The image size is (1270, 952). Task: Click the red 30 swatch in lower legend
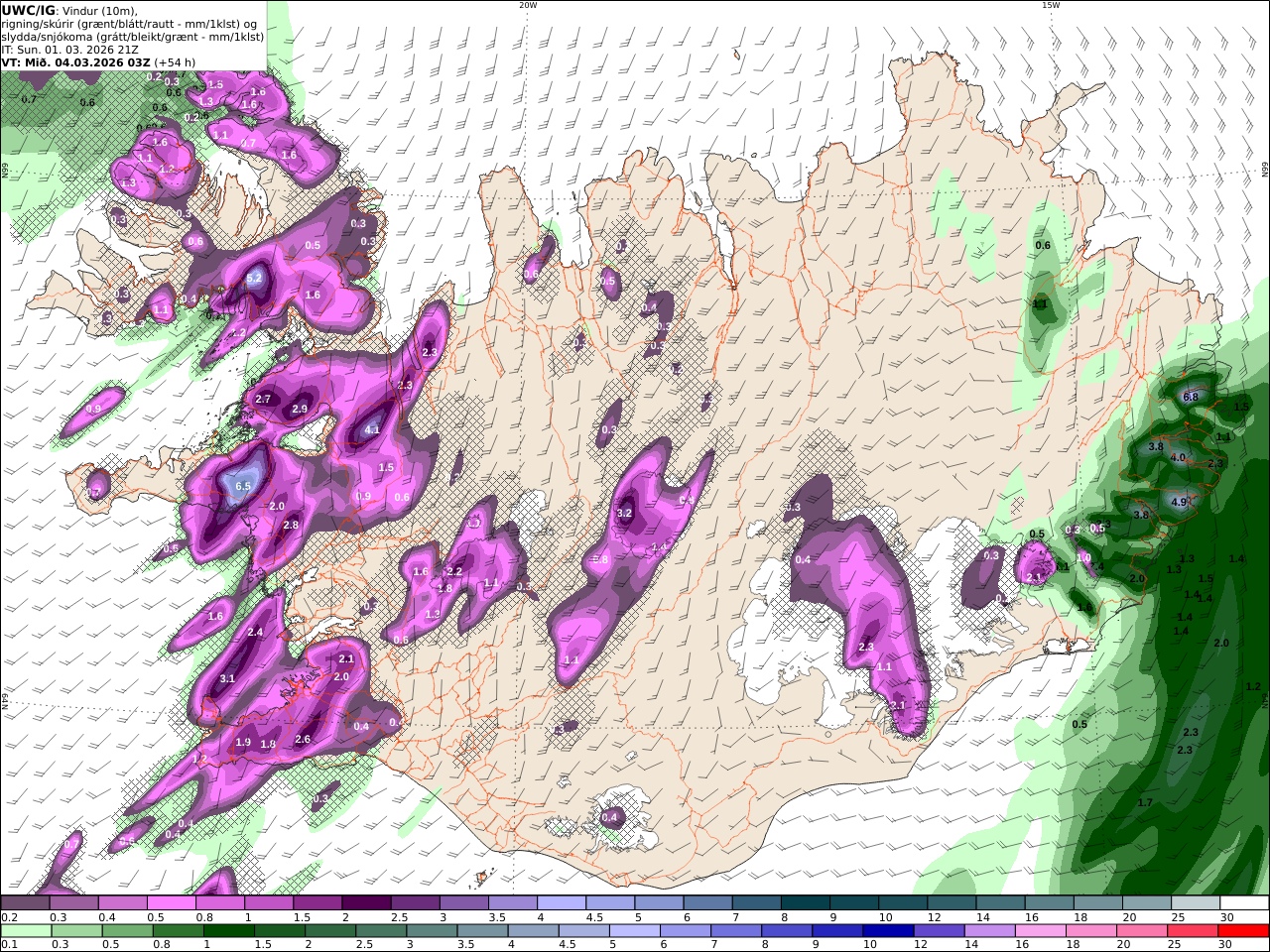1243,931
